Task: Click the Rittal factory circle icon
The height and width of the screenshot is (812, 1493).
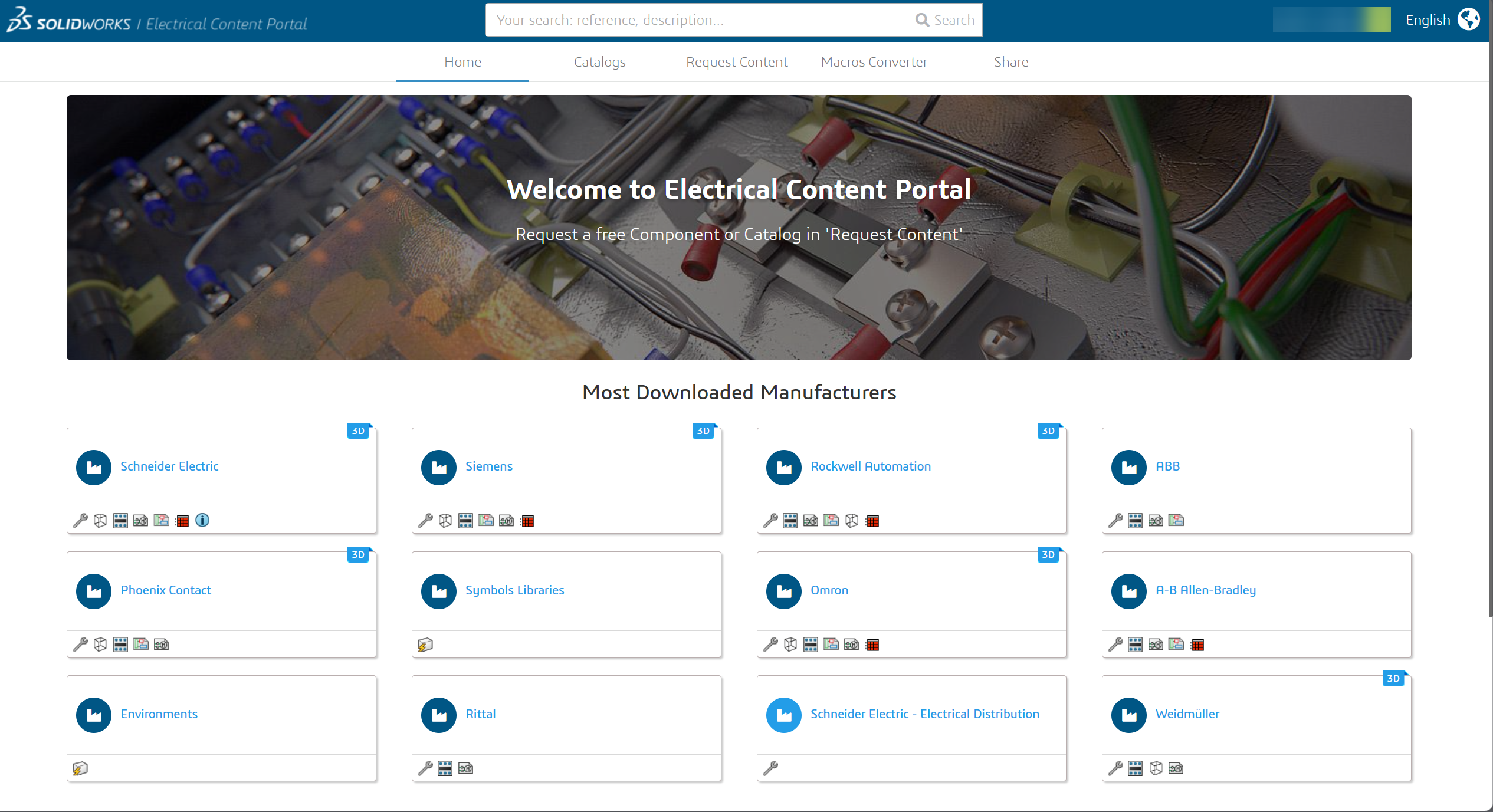Action: point(439,715)
